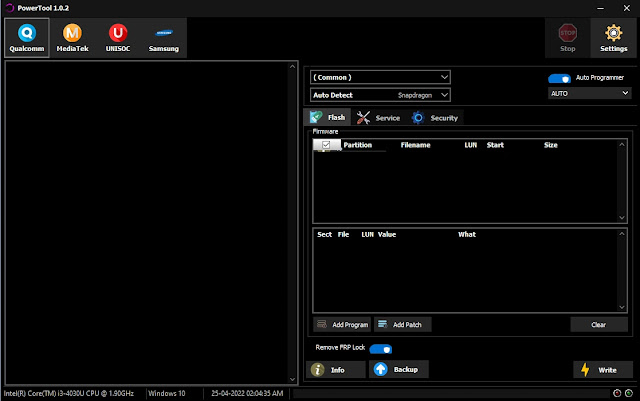Click the green round status icon in status bar
Screen dimensions: 640x401
click(629, 393)
